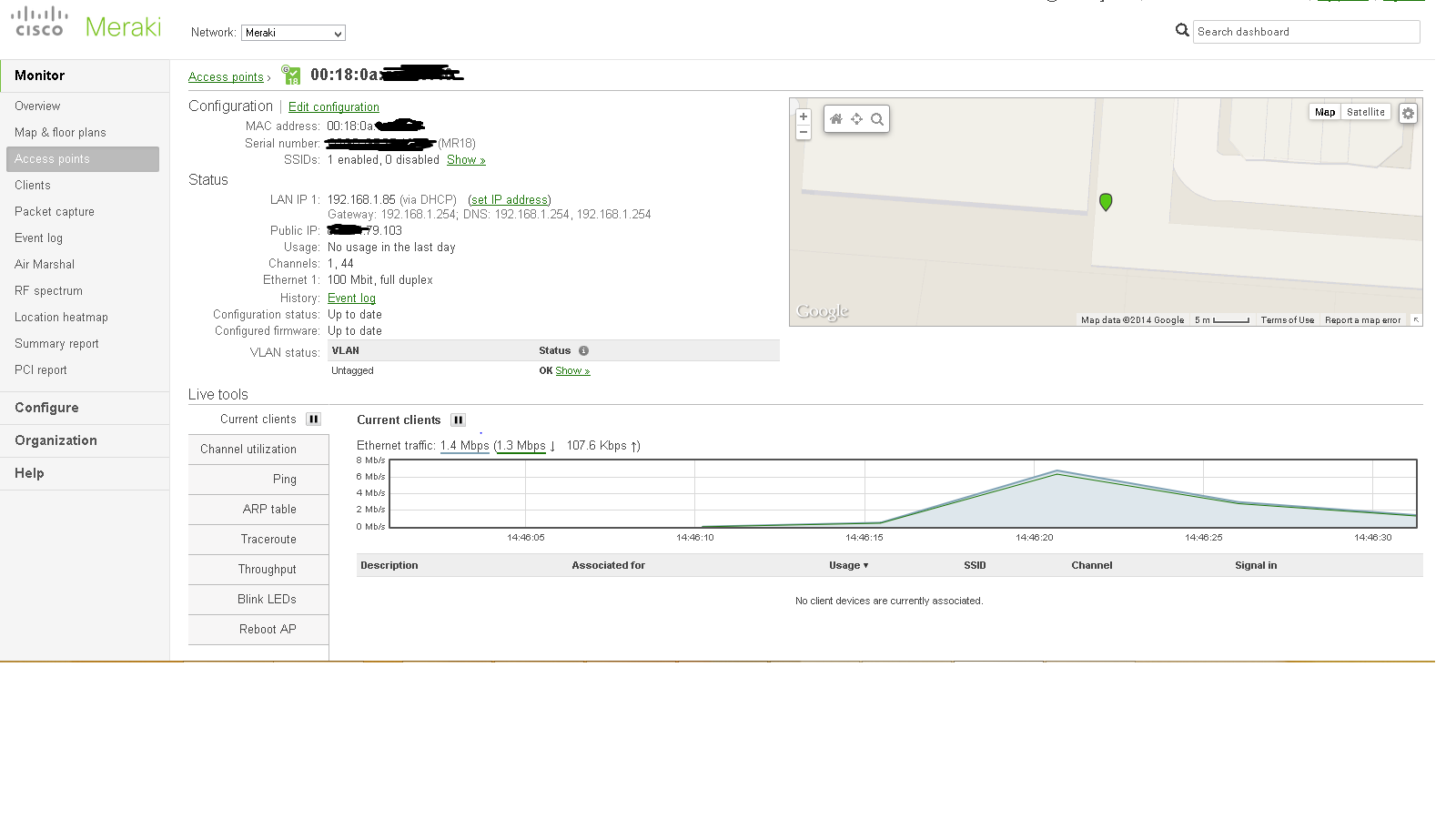Open Air Marshal page

click(x=45, y=265)
